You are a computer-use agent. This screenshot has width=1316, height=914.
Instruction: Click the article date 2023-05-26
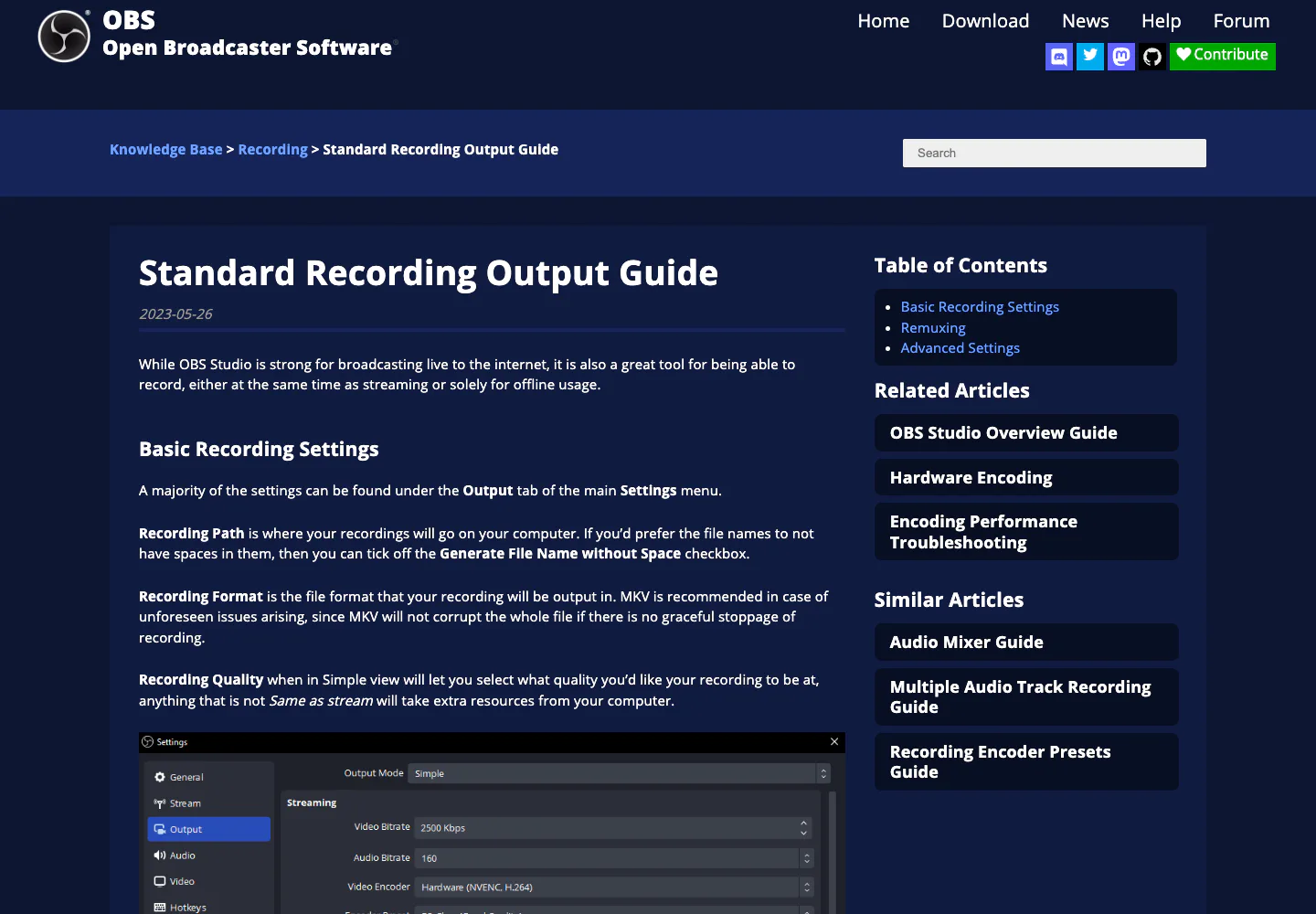pyautogui.click(x=175, y=314)
